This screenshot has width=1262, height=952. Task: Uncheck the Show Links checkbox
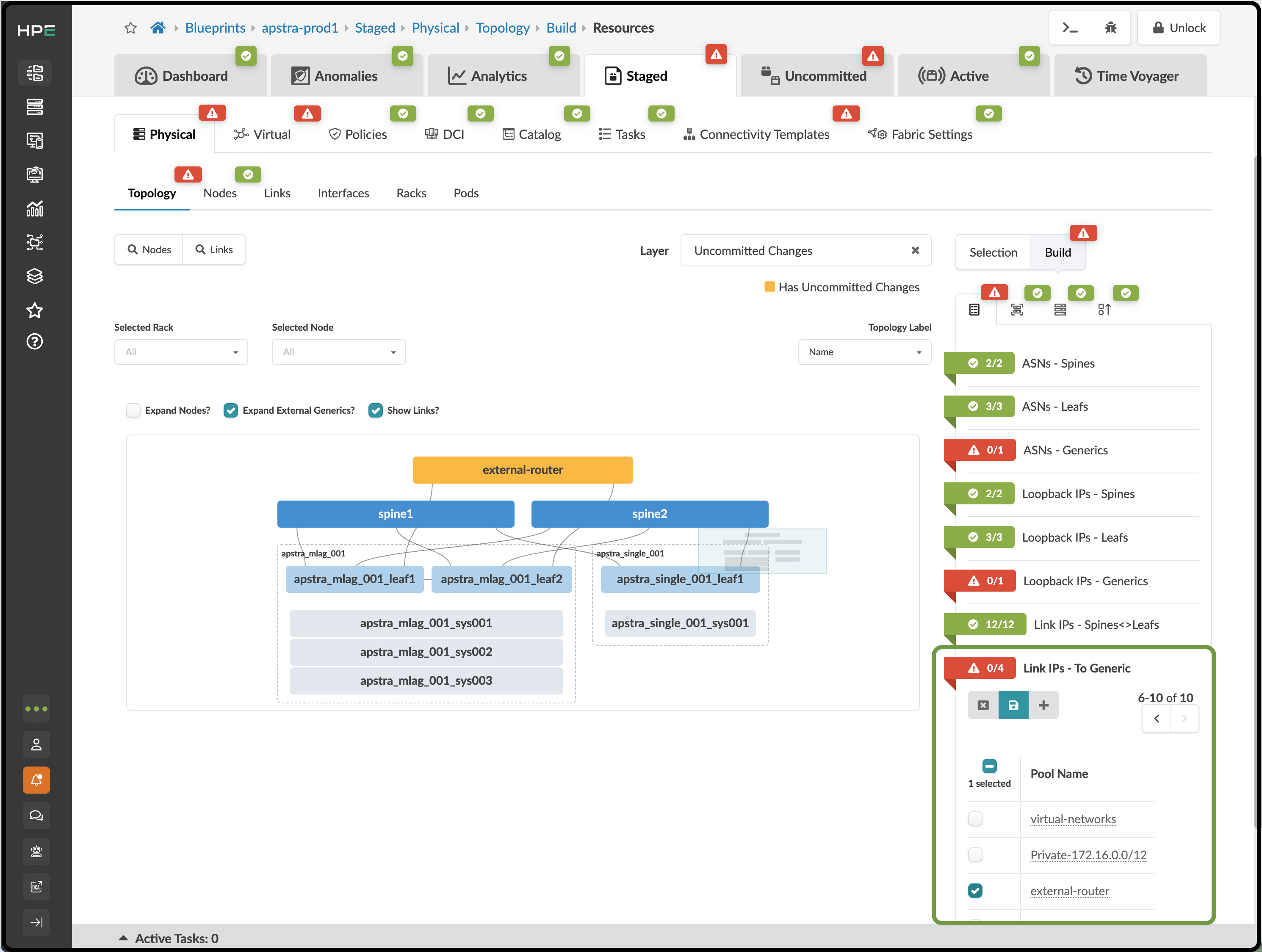[x=375, y=410]
